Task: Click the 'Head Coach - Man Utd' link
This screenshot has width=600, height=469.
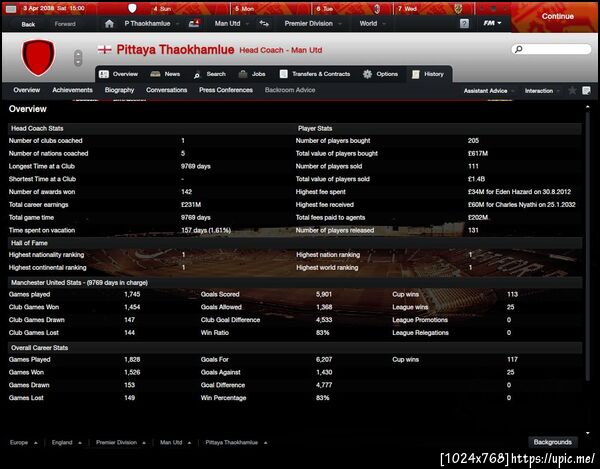Action: point(281,50)
